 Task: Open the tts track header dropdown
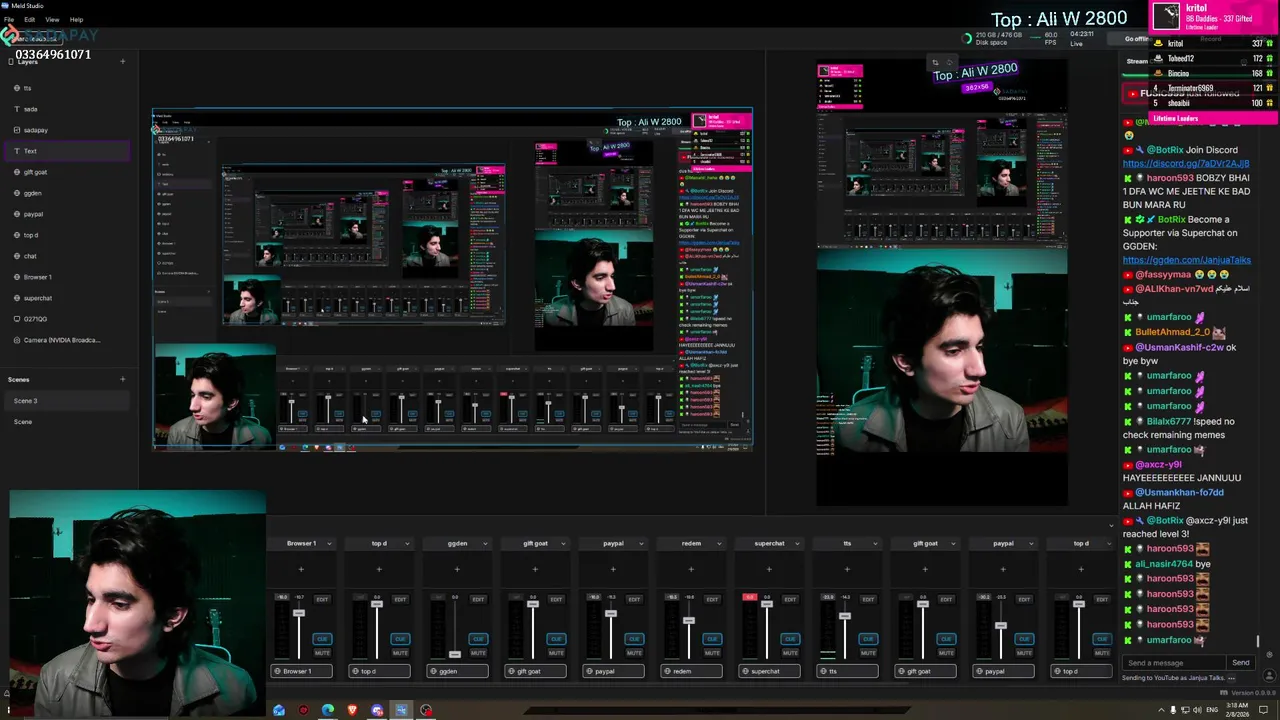875,544
